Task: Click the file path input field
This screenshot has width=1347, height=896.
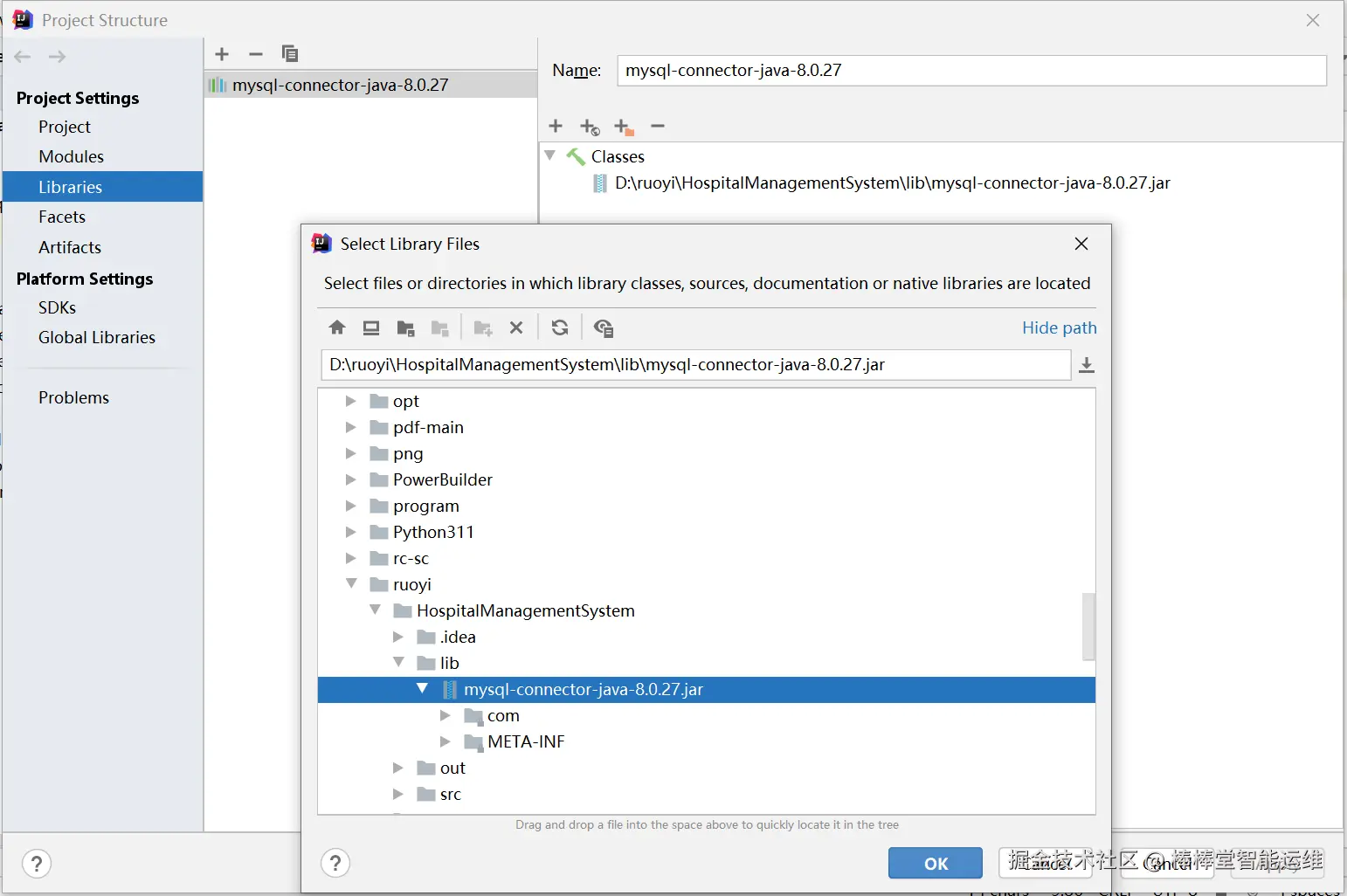Action: (x=696, y=365)
